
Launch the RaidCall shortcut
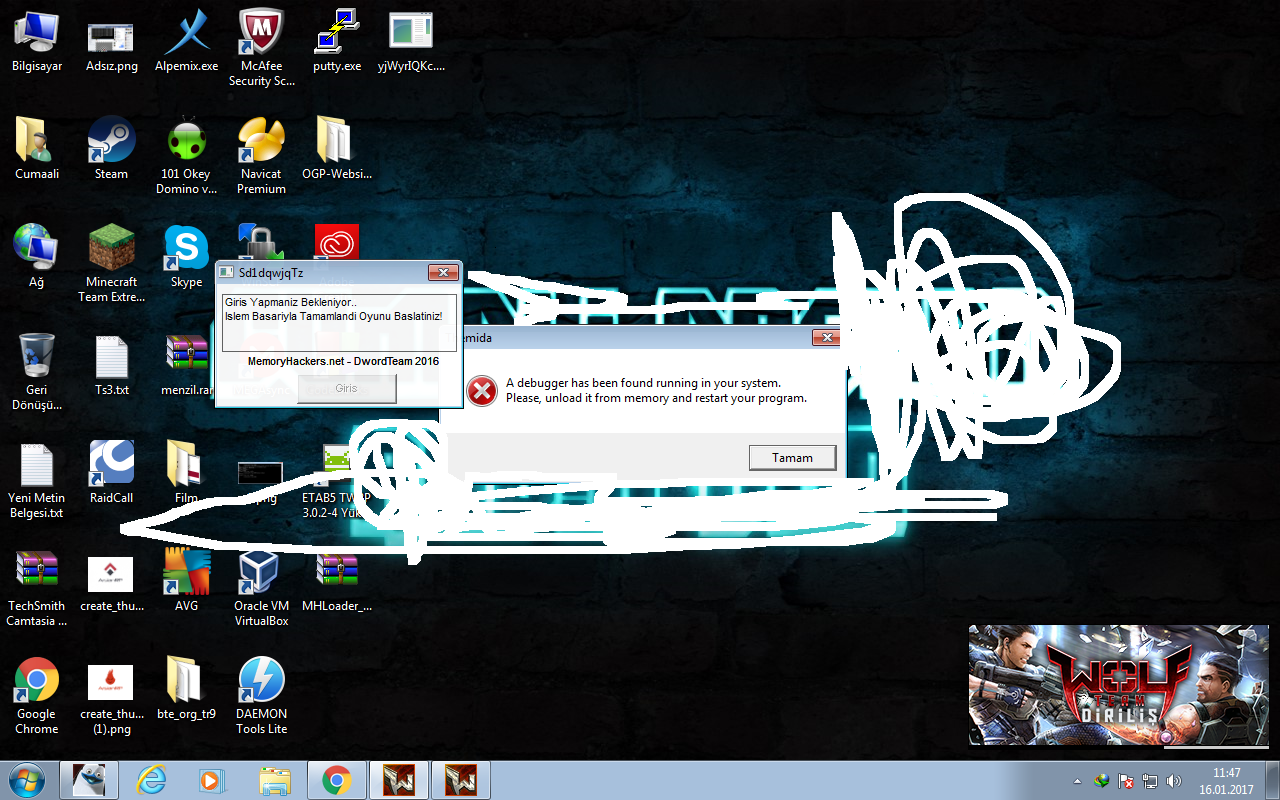(x=111, y=472)
